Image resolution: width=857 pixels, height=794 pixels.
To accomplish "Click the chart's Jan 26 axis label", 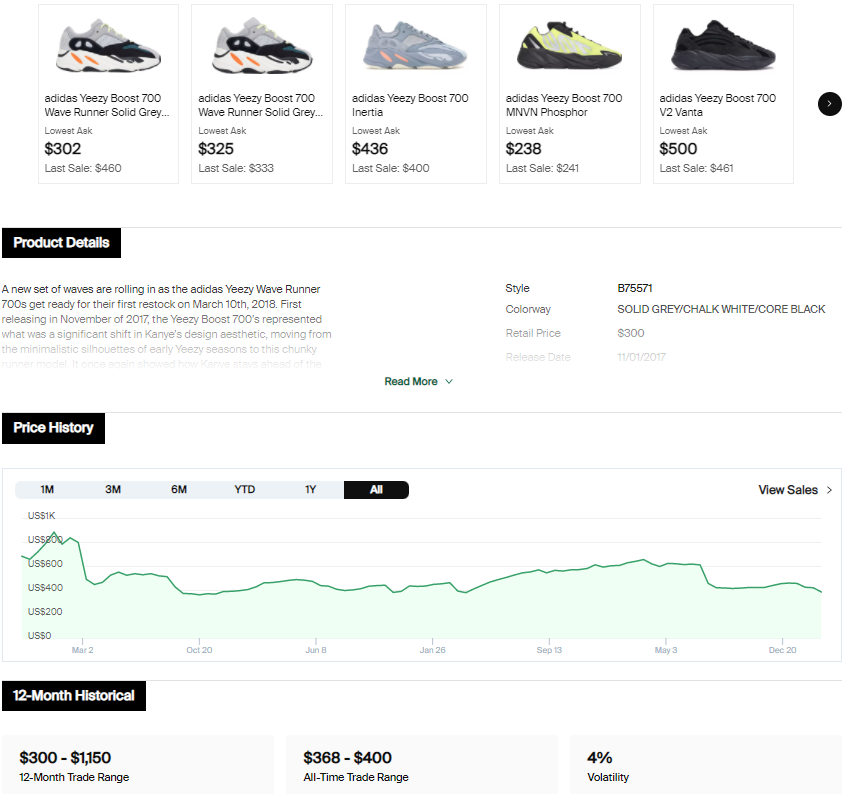I will (x=433, y=650).
